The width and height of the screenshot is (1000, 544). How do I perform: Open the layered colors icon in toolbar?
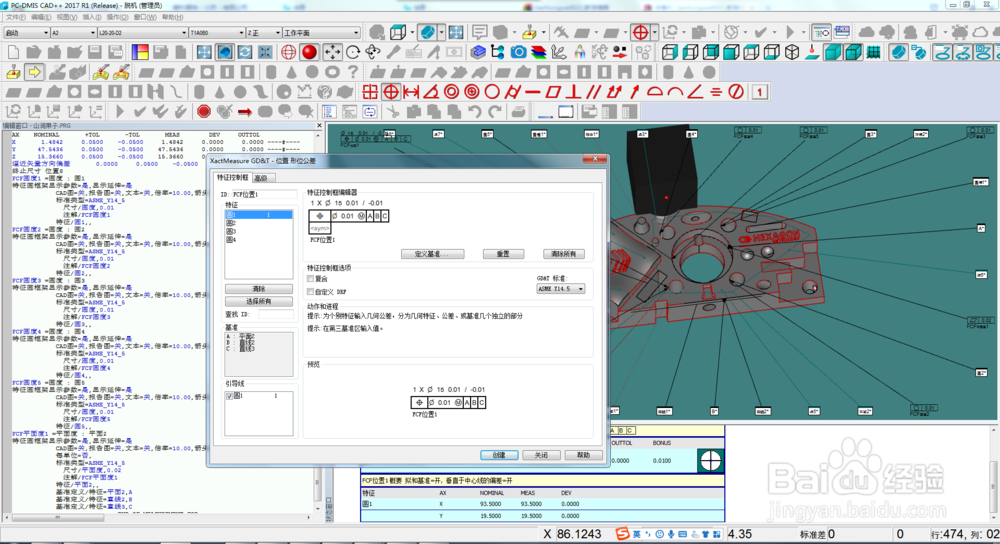coord(539,52)
